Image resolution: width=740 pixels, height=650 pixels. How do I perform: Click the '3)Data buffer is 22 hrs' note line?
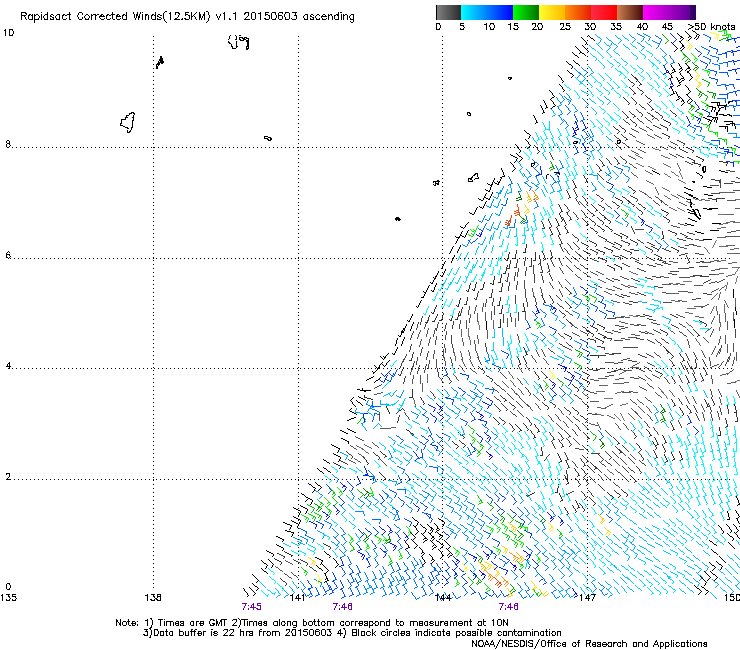click(352, 633)
